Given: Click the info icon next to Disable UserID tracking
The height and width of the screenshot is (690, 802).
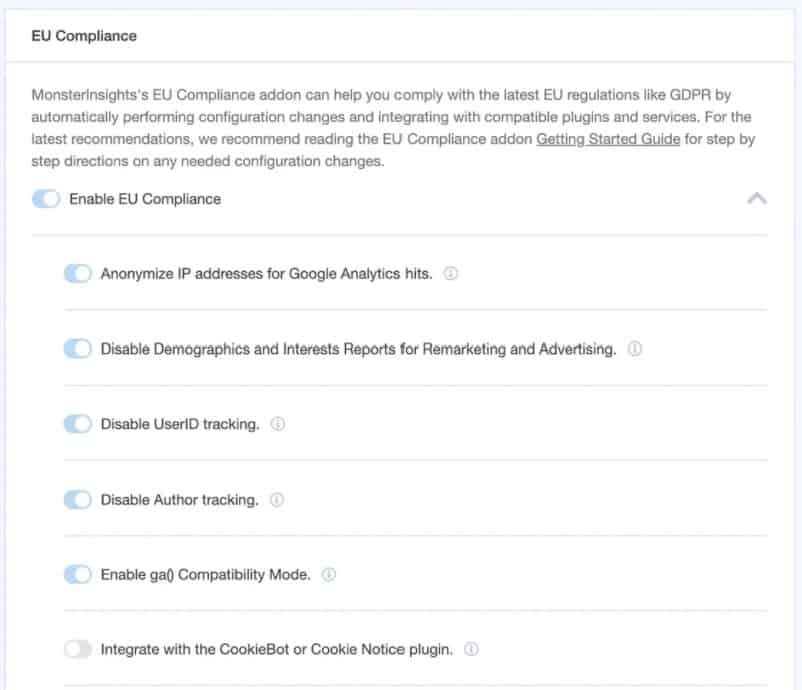Looking at the screenshot, I should [x=278, y=424].
